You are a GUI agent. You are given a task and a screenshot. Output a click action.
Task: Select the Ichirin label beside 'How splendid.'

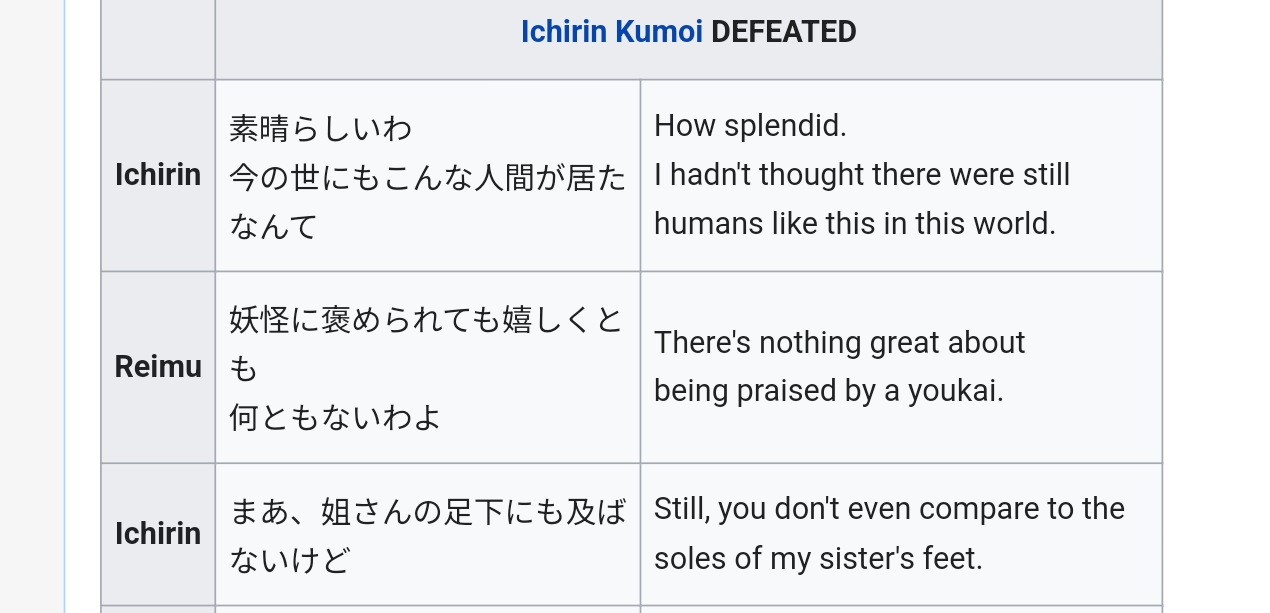[x=158, y=175]
